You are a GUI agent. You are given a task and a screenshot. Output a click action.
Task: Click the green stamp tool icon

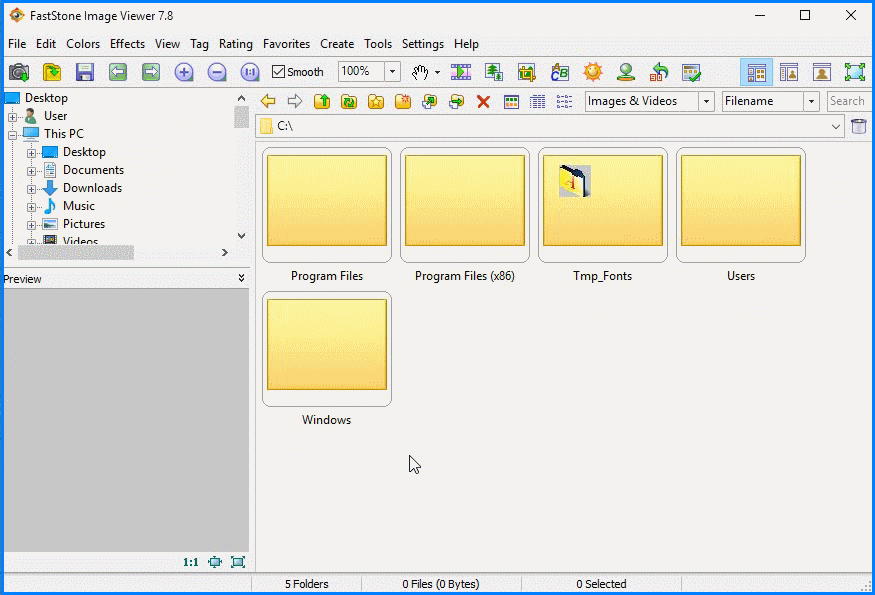point(626,72)
